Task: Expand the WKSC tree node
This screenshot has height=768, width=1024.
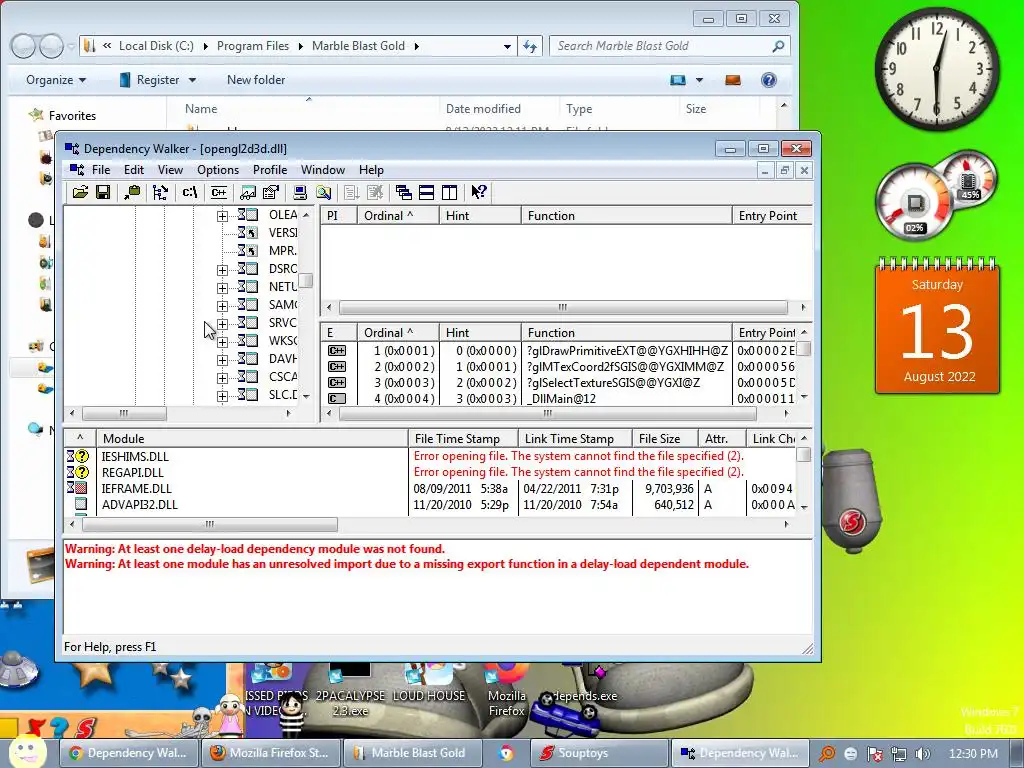Action: (222, 342)
